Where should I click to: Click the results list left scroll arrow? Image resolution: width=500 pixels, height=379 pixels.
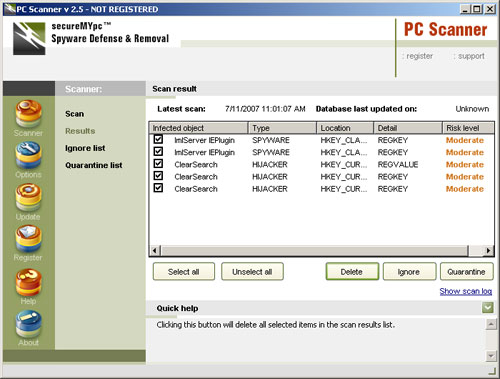point(155,250)
